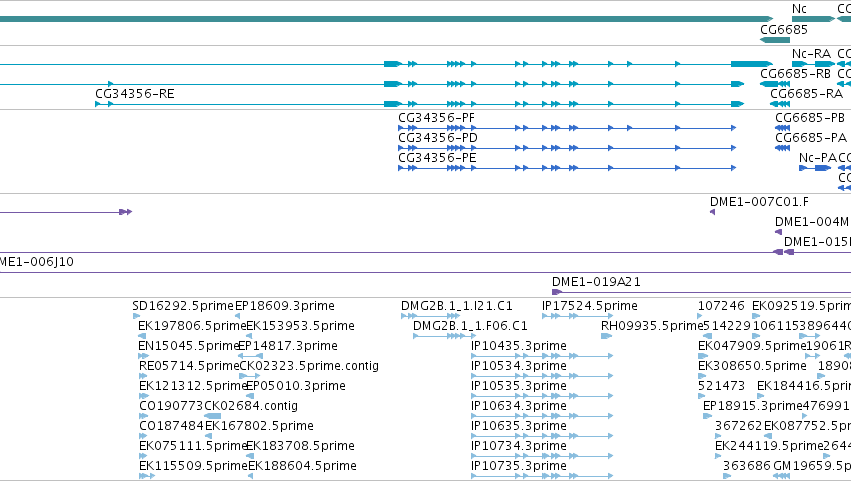Viewport: 851px width, 481px height.
Task: Click EK115509.5prime label
Action: click(x=193, y=466)
